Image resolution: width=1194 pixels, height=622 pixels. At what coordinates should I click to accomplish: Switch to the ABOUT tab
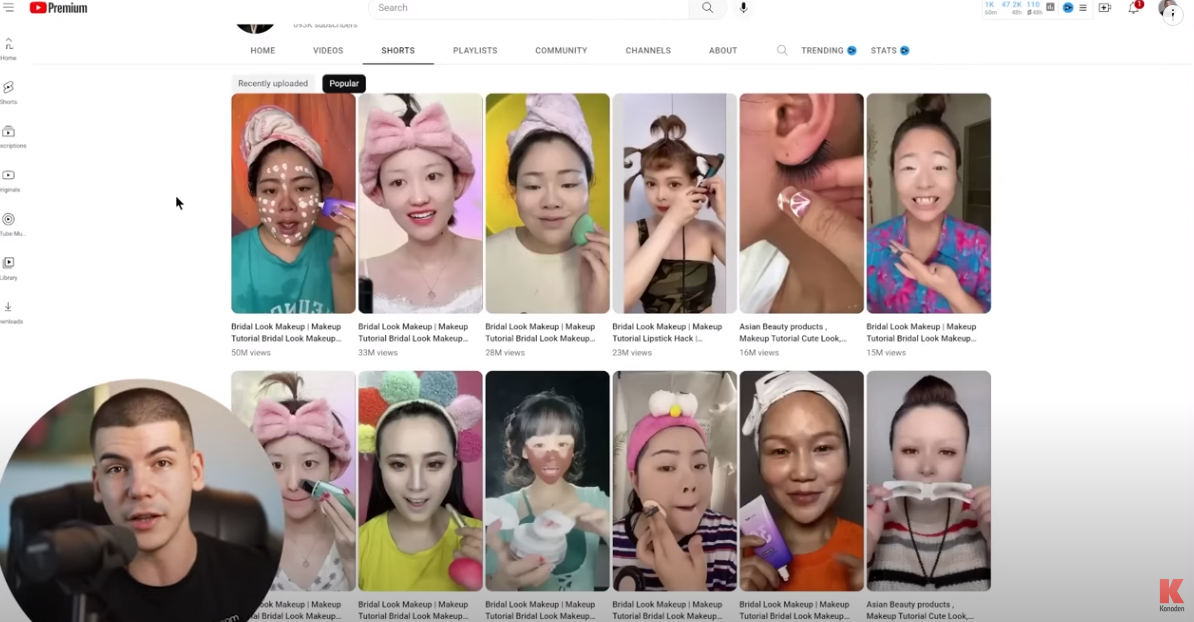pyautogui.click(x=723, y=50)
